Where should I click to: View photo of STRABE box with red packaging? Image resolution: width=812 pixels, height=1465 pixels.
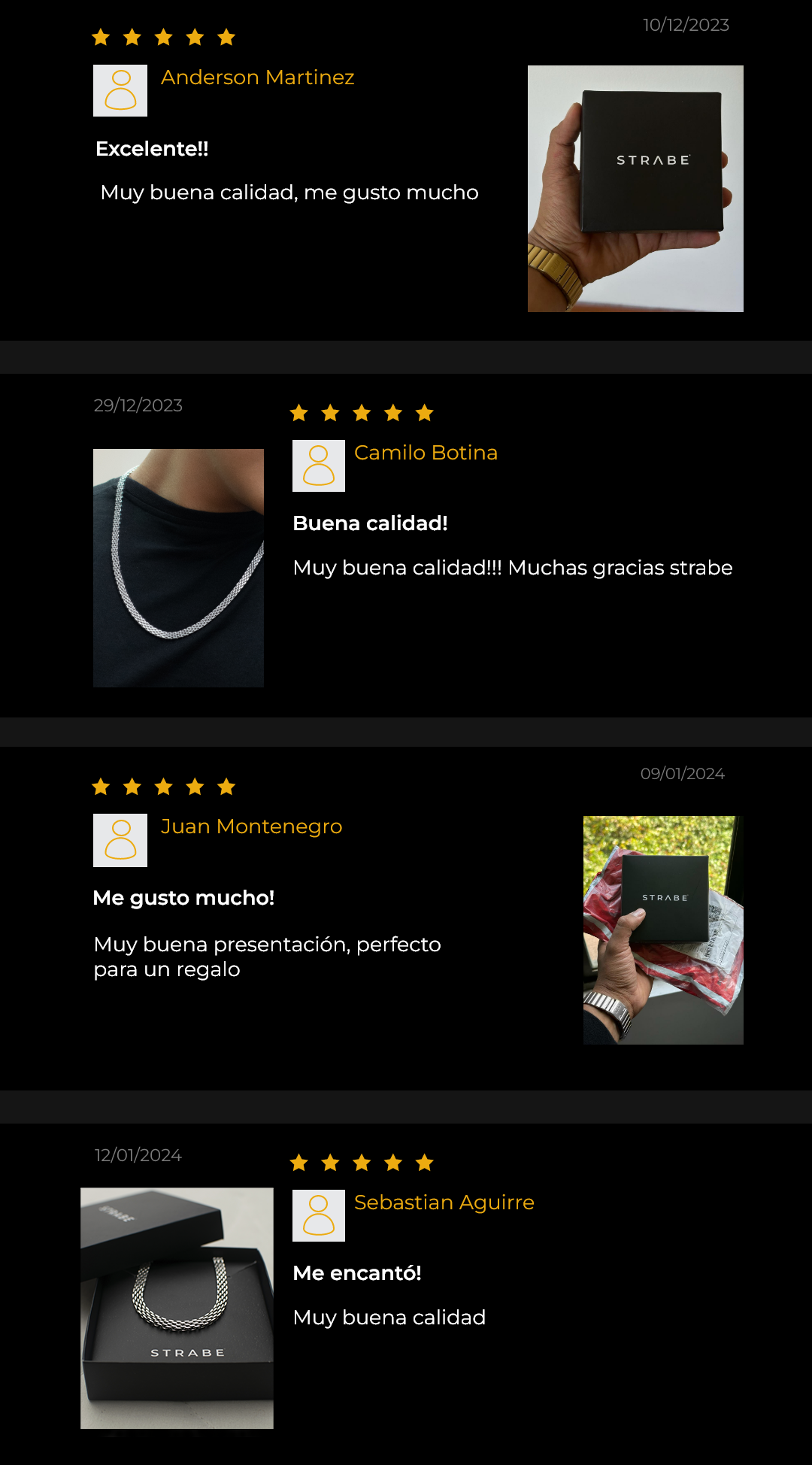(663, 930)
